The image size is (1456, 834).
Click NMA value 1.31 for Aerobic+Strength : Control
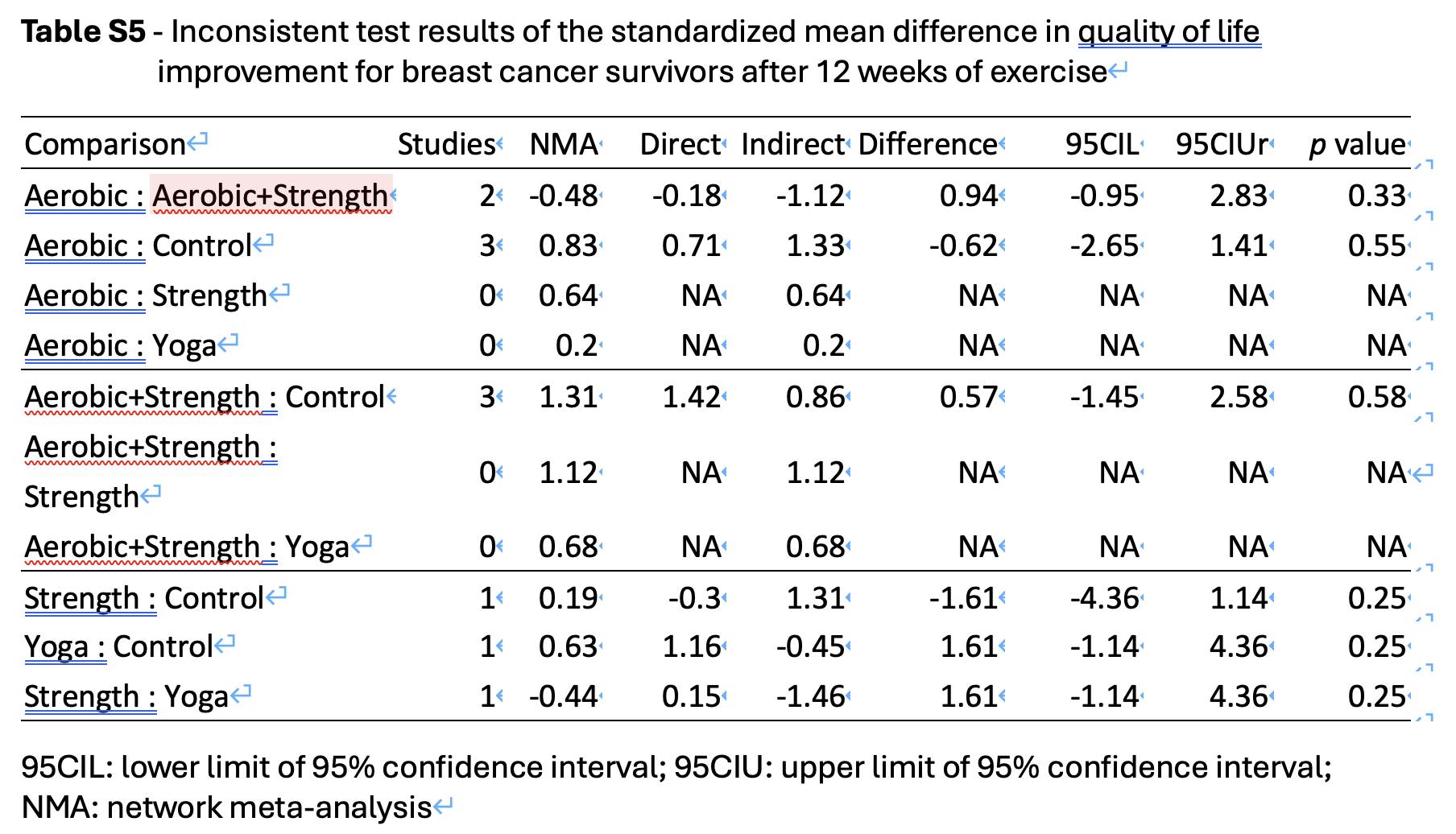(x=568, y=397)
